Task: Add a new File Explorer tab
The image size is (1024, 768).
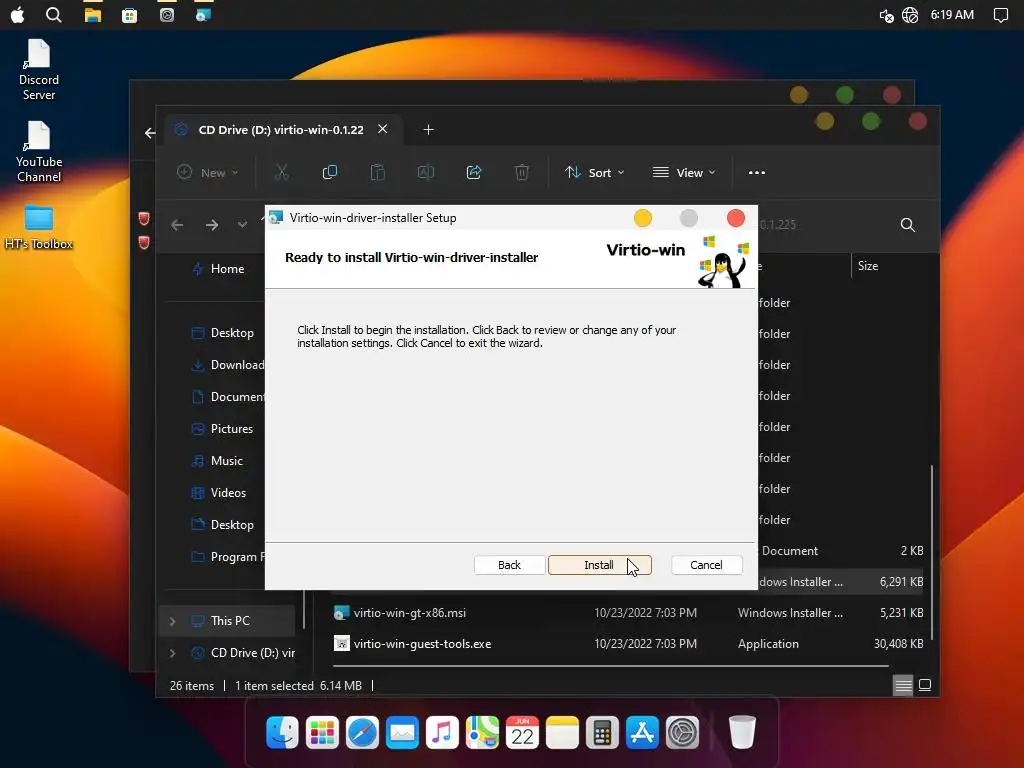Action: coord(428,129)
